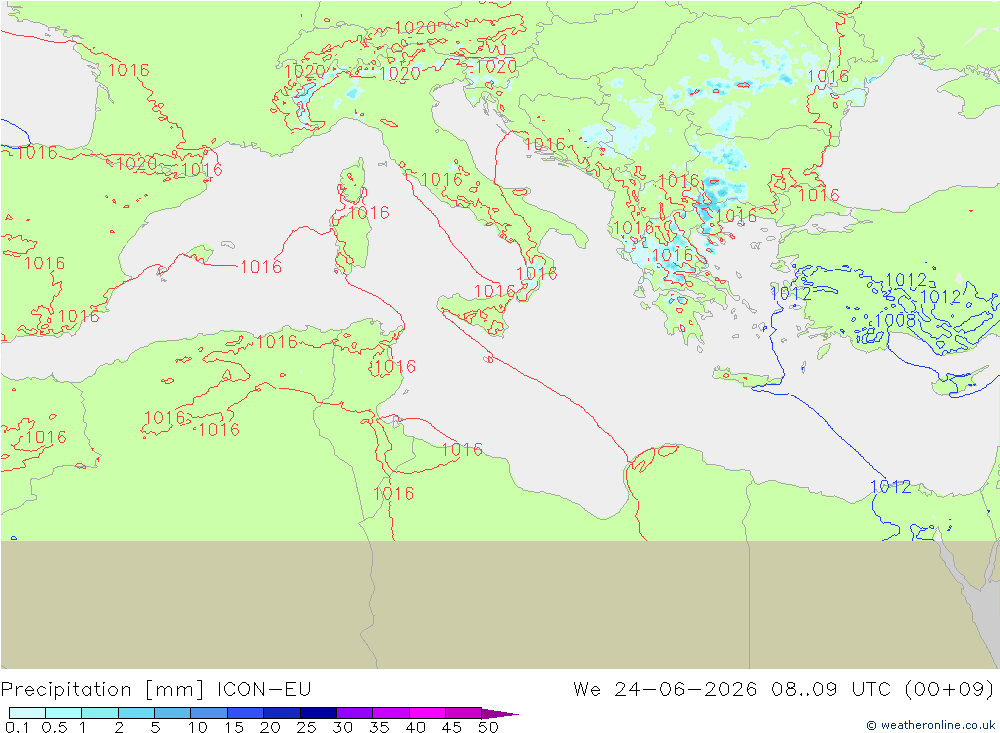This screenshot has width=1000, height=733.
Task: Pick the 40–45 mm magenta legend swatch
Action: pos(427,713)
